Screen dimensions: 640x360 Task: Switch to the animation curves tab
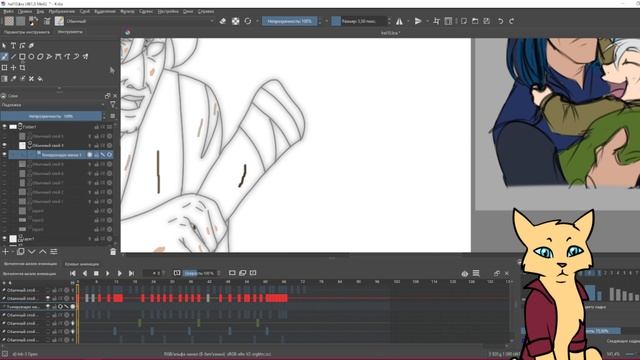click(x=82, y=264)
